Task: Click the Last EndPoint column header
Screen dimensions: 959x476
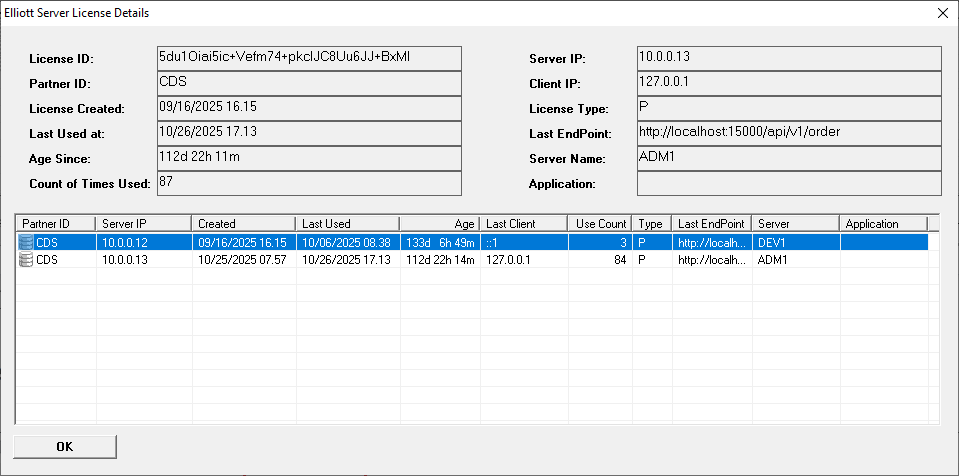Action: pyautogui.click(x=711, y=224)
